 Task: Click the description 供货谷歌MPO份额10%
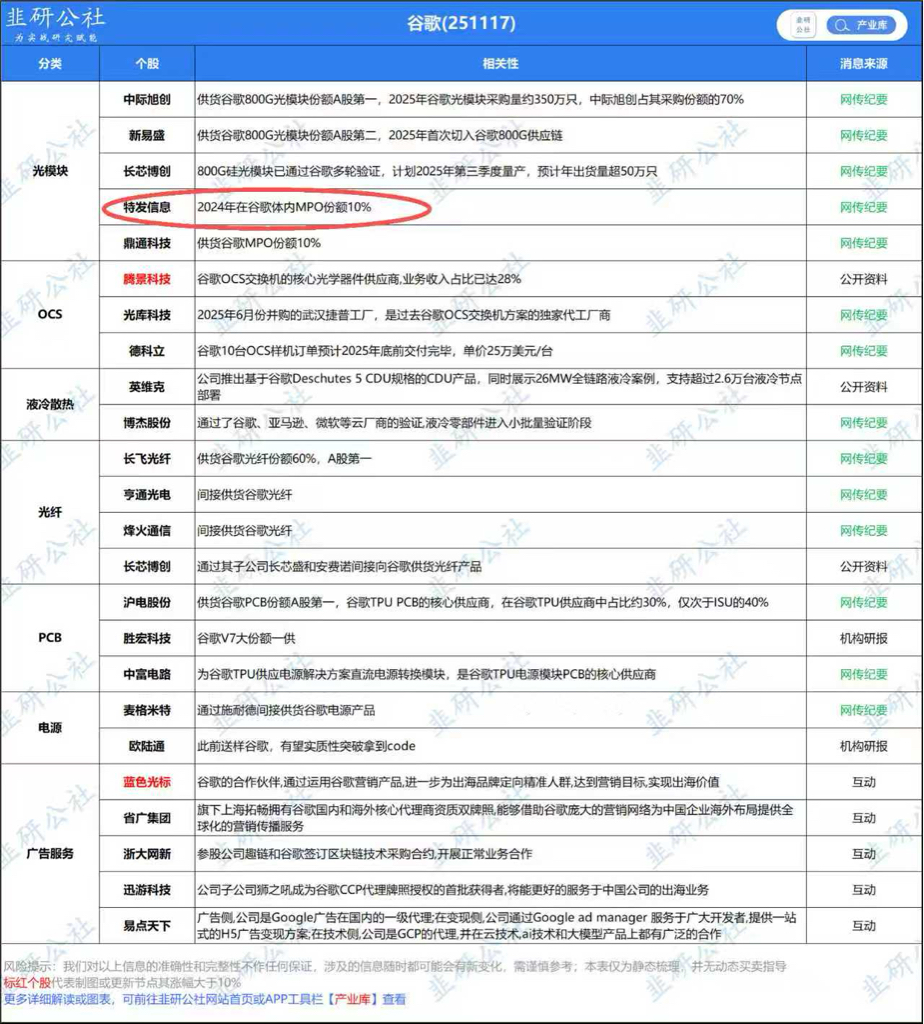259,243
